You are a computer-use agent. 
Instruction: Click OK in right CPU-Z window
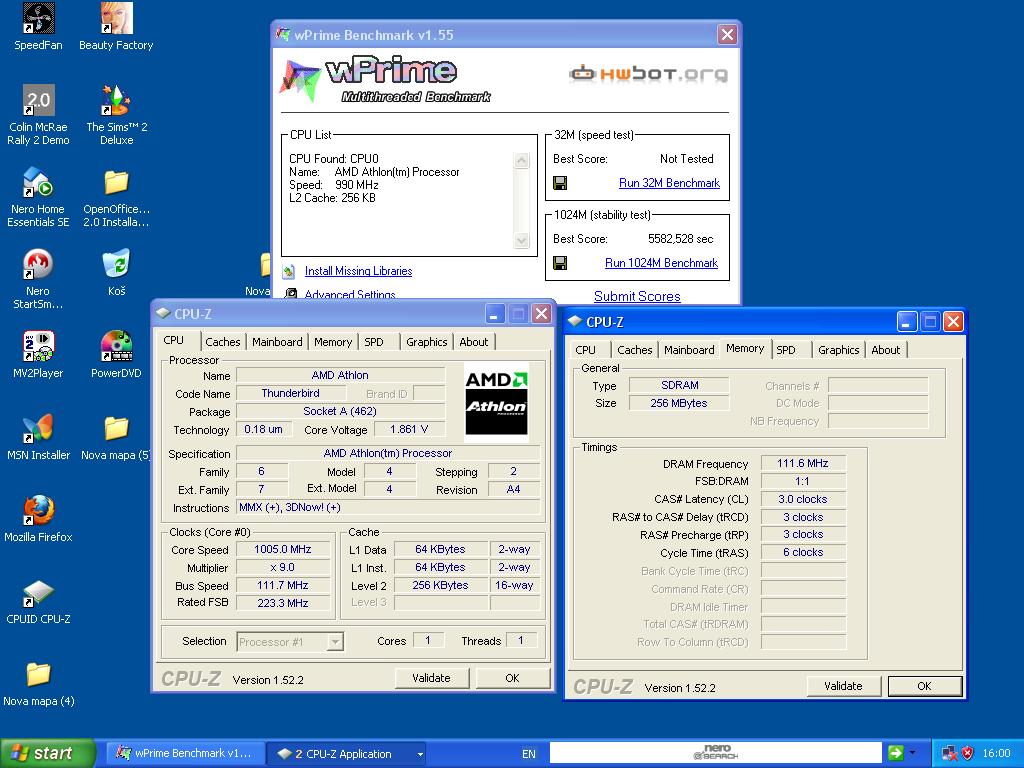coord(924,686)
